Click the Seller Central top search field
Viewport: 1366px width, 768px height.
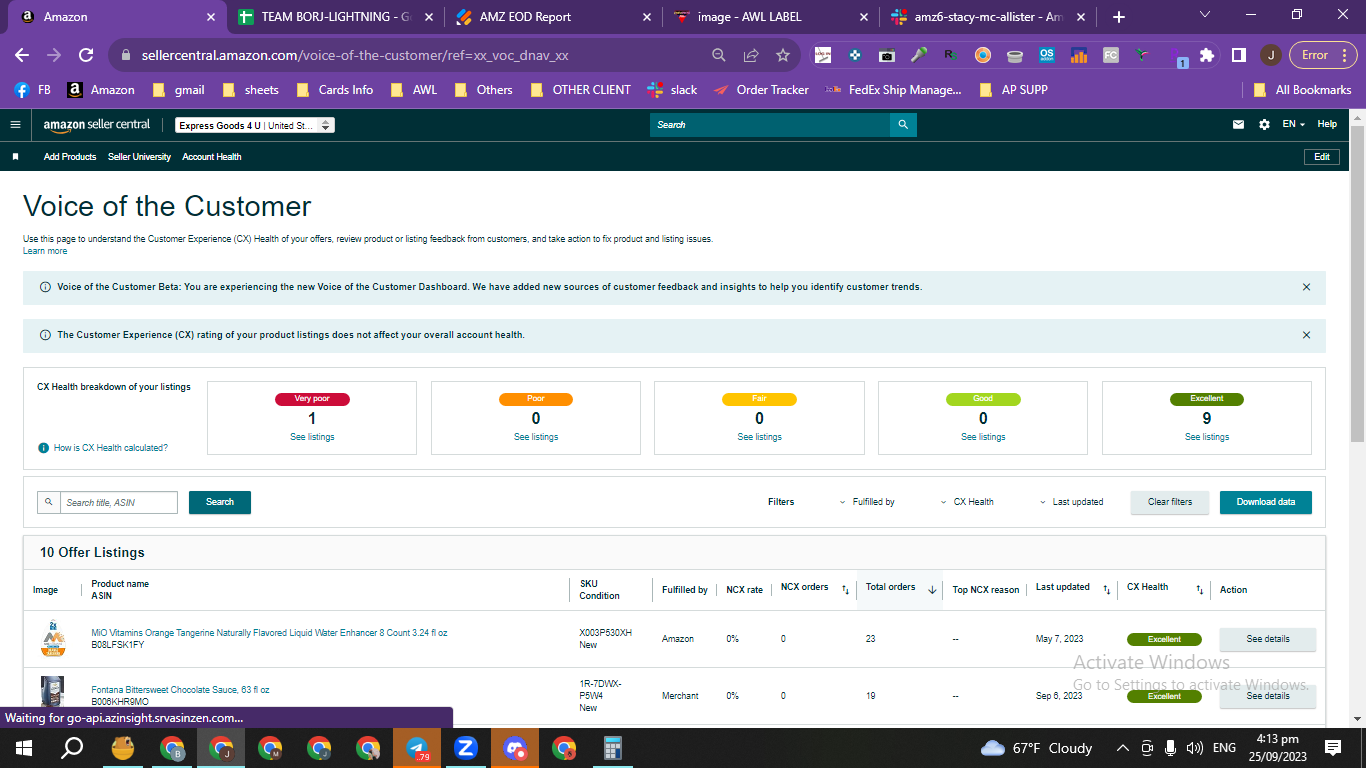770,125
